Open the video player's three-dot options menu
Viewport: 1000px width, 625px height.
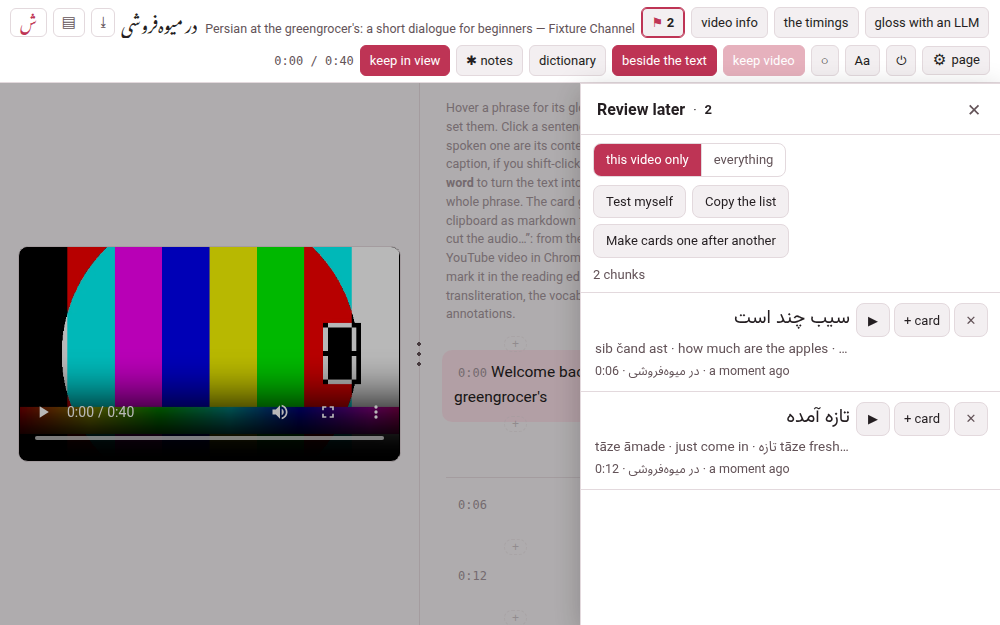(376, 412)
